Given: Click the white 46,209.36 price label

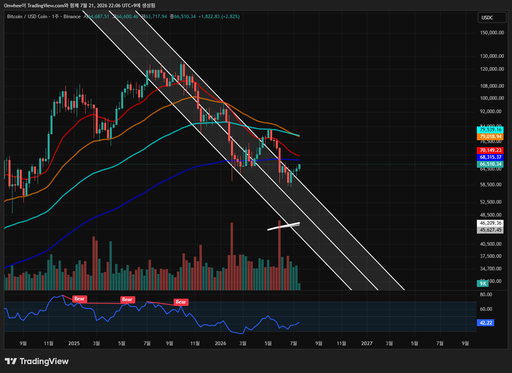Looking at the screenshot, I should point(490,223).
